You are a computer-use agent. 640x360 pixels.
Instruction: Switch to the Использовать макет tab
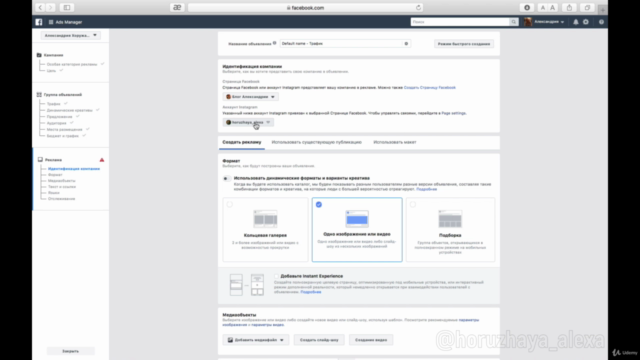click(395, 142)
